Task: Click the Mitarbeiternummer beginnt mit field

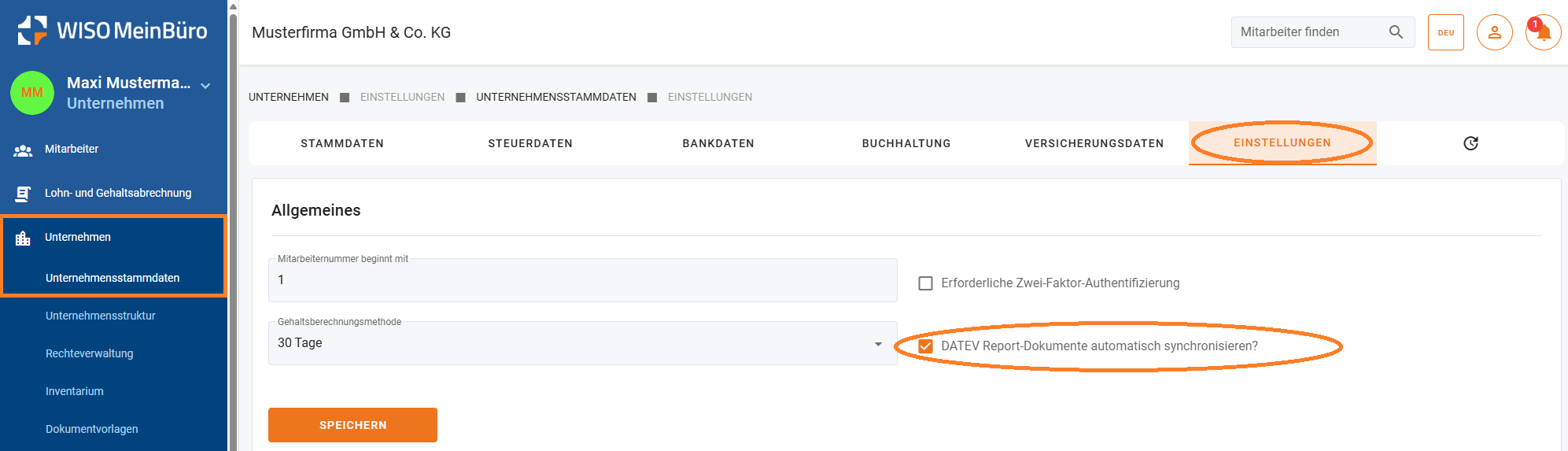Action: pyautogui.click(x=582, y=281)
